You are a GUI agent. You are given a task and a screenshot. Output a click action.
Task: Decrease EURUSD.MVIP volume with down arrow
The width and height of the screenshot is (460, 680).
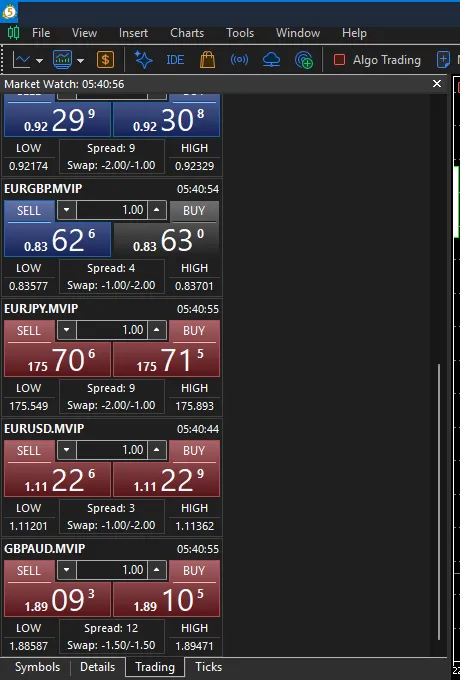[x=66, y=450]
